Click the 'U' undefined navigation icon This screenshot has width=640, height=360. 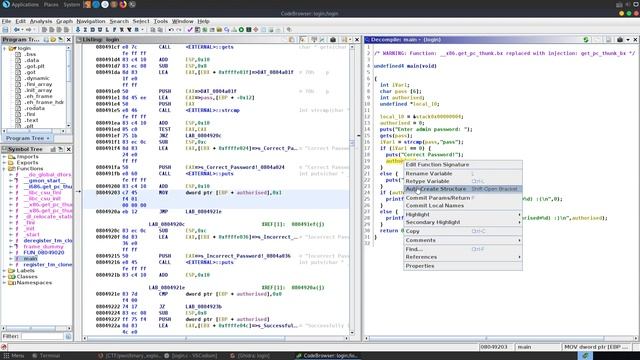point(100,30)
